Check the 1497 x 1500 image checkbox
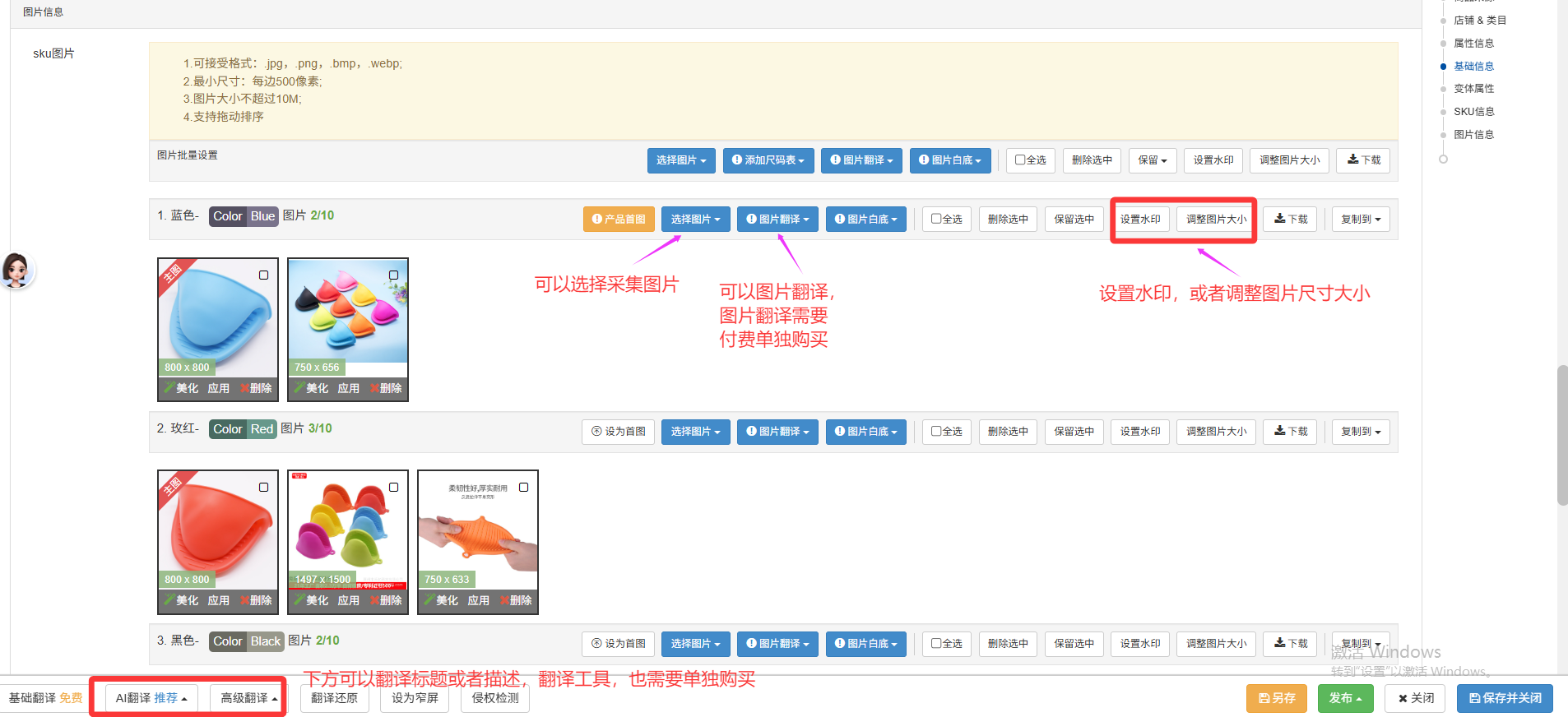 pos(394,488)
